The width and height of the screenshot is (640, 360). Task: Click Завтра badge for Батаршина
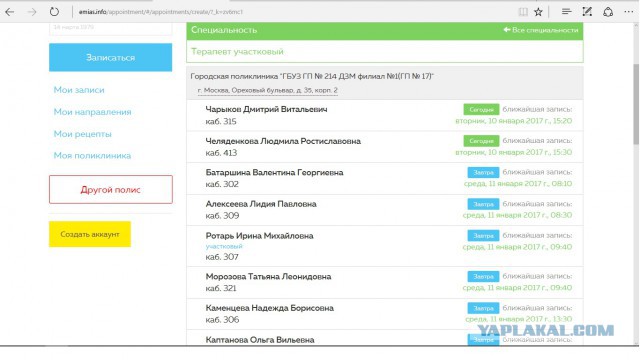483,172
